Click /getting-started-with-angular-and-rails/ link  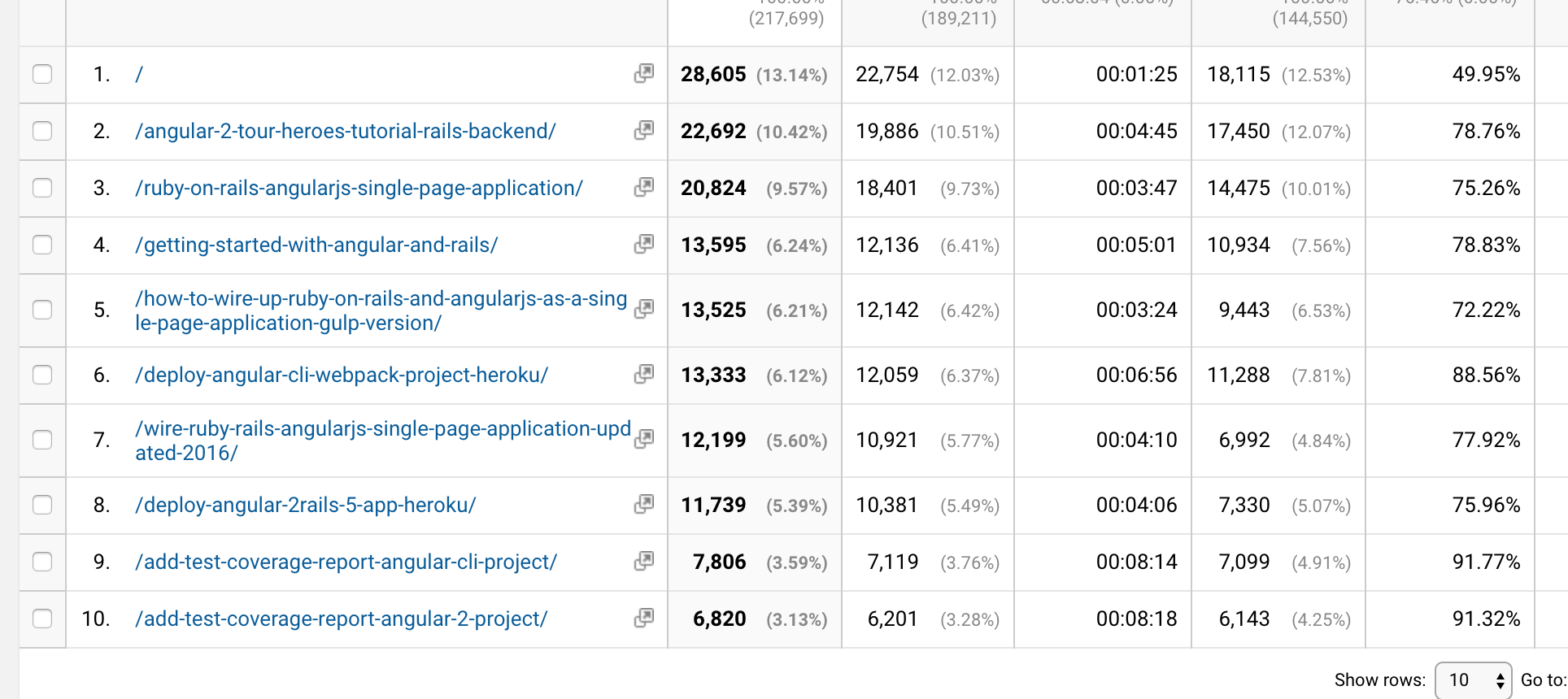point(316,245)
